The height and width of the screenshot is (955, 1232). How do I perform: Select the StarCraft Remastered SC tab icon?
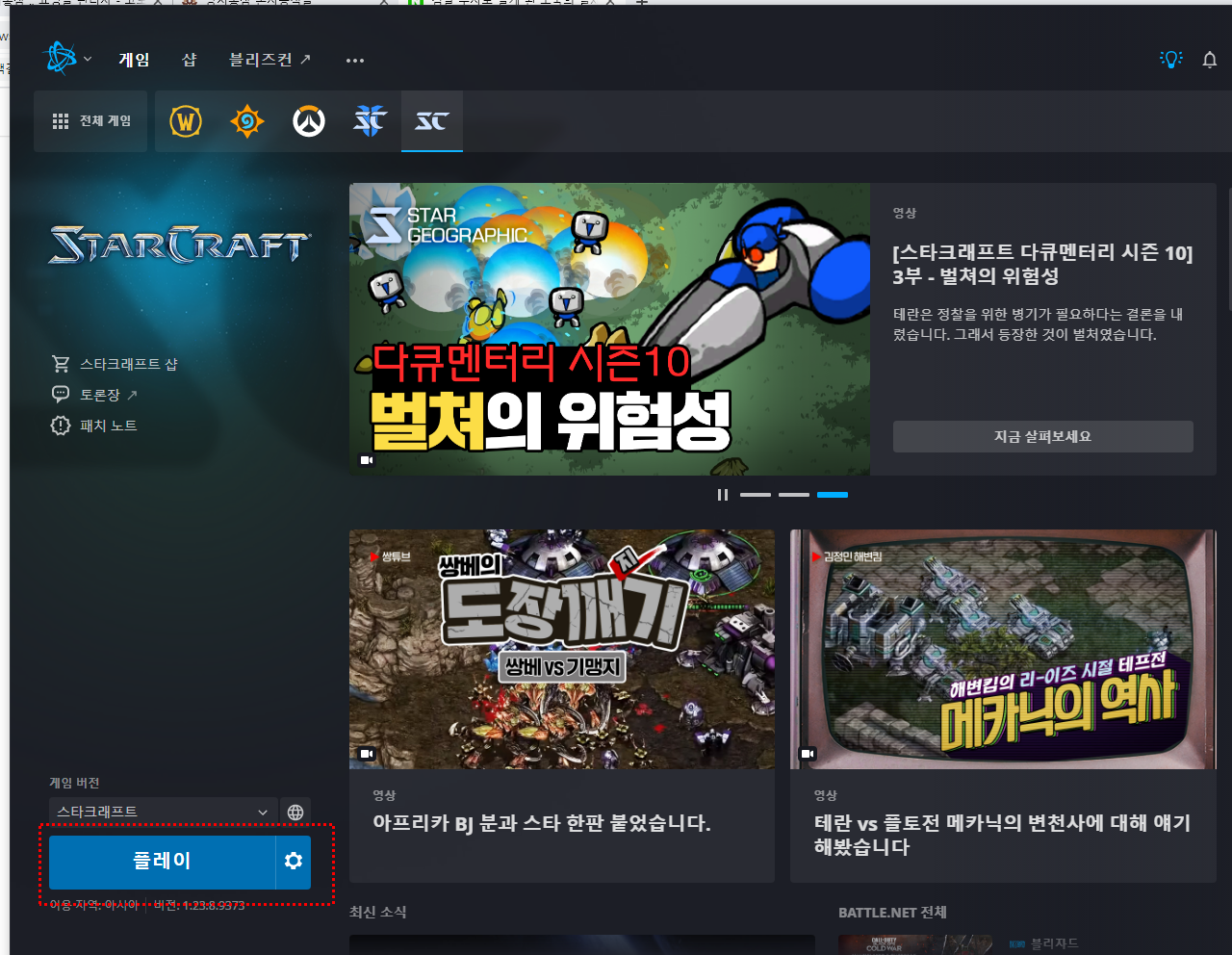(x=432, y=121)
